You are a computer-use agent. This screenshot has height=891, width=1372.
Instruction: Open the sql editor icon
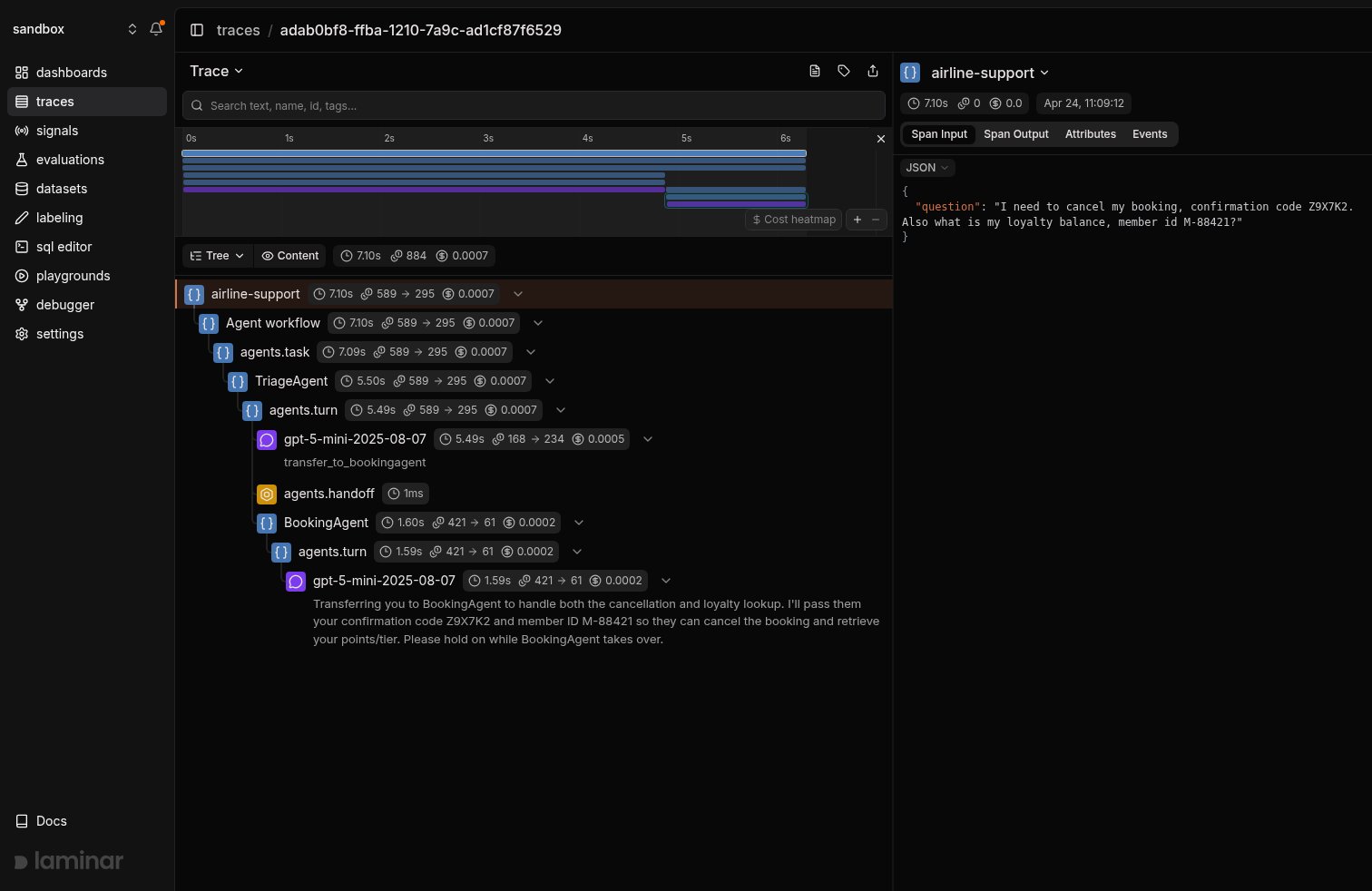coord(22,247)
